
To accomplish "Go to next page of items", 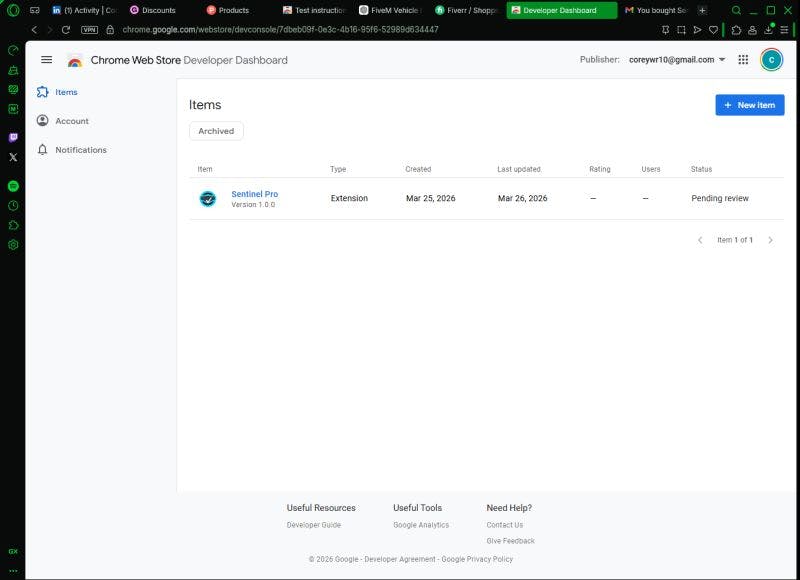I will (770, 240).
